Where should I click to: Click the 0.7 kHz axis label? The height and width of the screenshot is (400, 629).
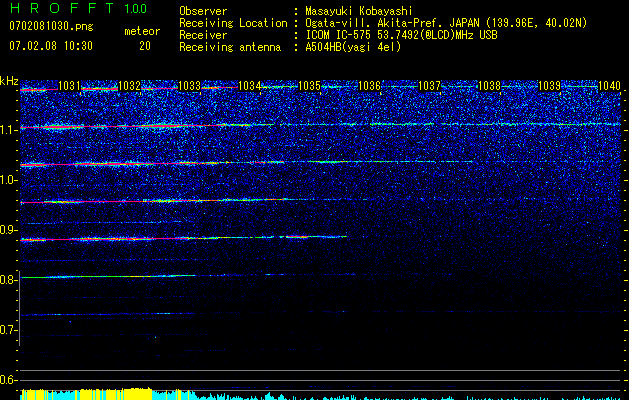tap(8, 330)
